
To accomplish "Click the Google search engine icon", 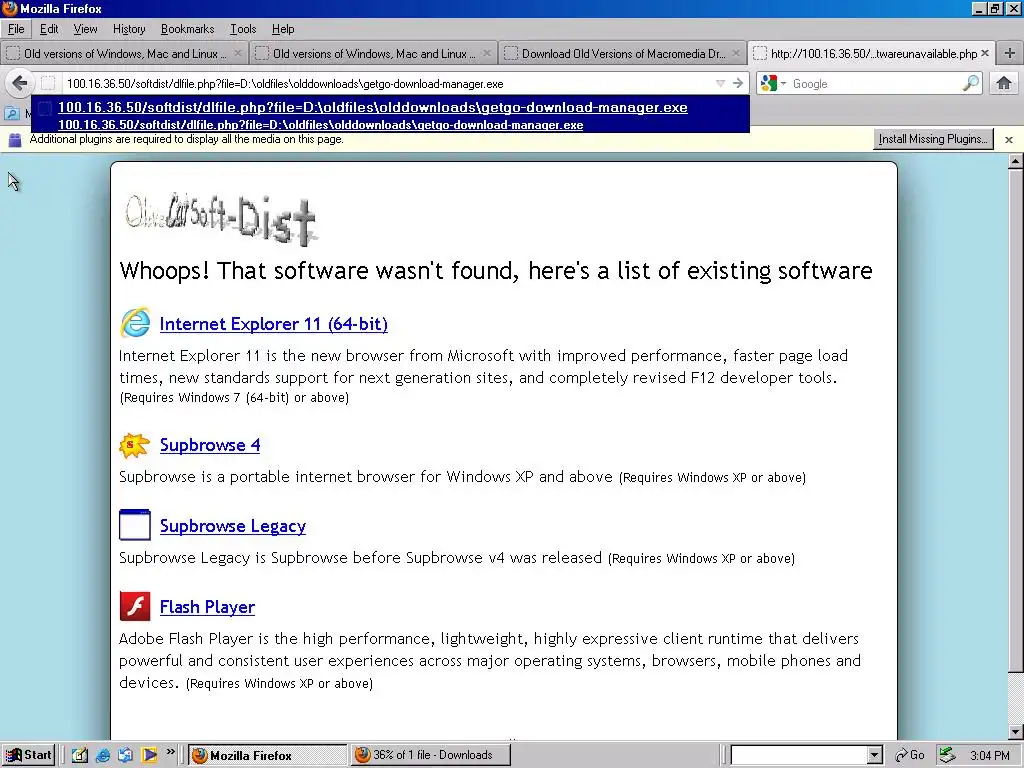I will point(769,84).
